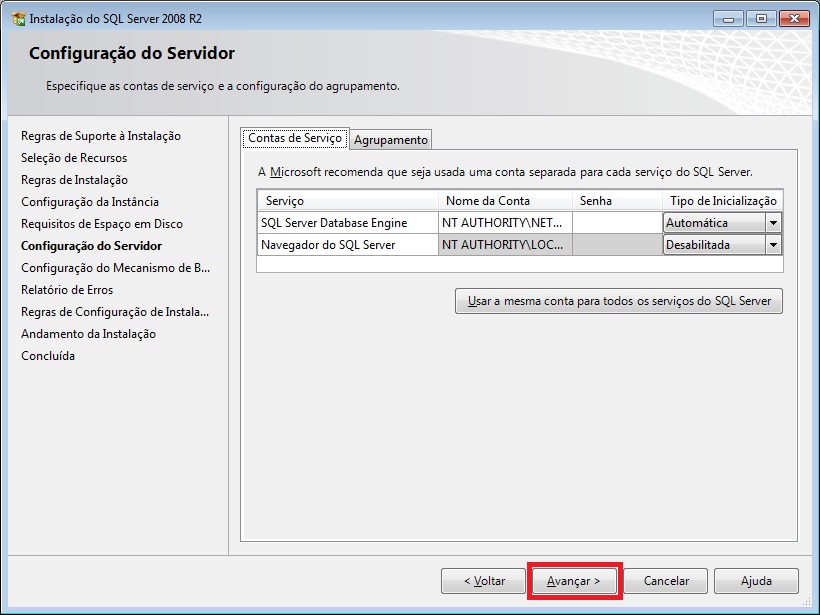Click the SQL Server installer title bar icon
Viewport: 820px width, 615px height.
[x=18, y=19]
